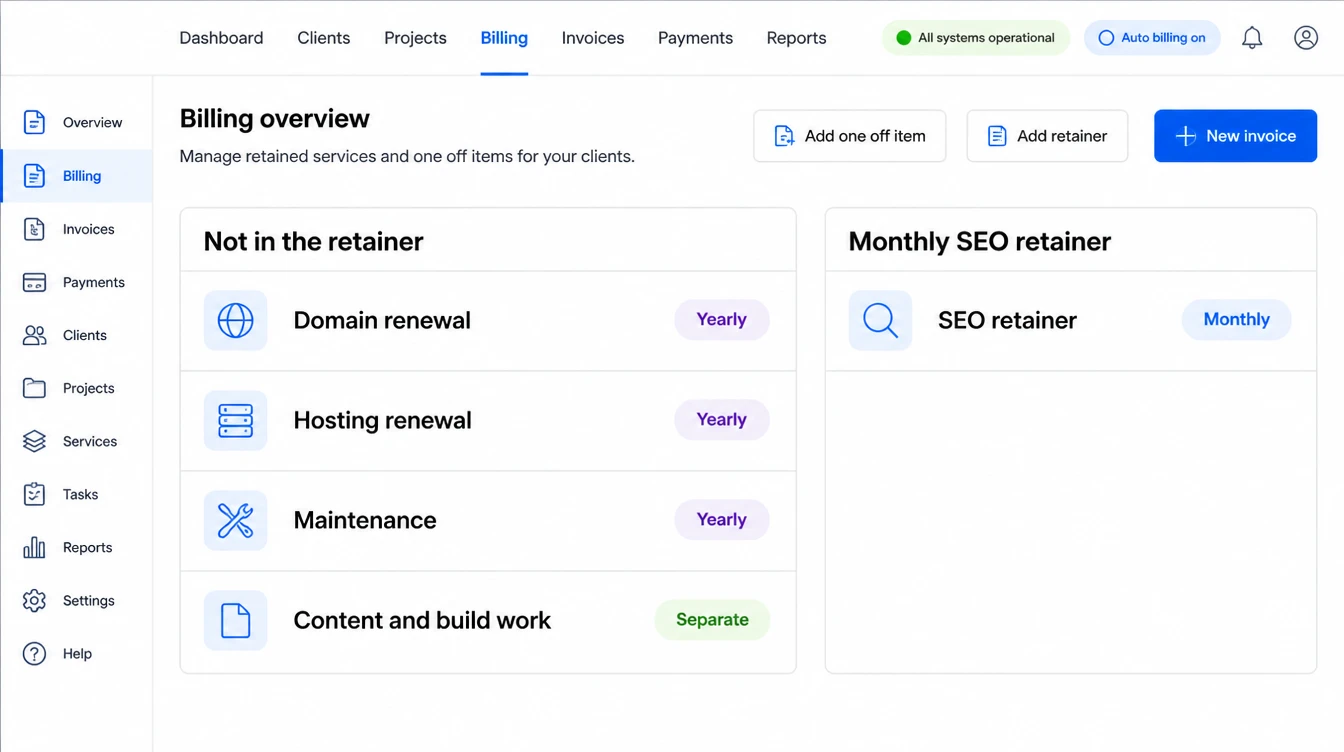Screen dimensions: 1344x752
Task: Click the SEO retainer item title
Action: click(x=1007, y=320)
